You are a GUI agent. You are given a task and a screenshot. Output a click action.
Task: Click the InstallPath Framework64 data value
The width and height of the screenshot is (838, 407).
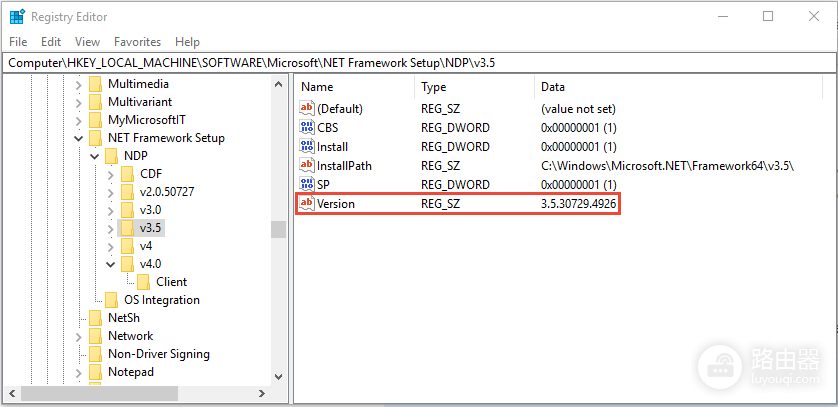[x=668, y=166]
